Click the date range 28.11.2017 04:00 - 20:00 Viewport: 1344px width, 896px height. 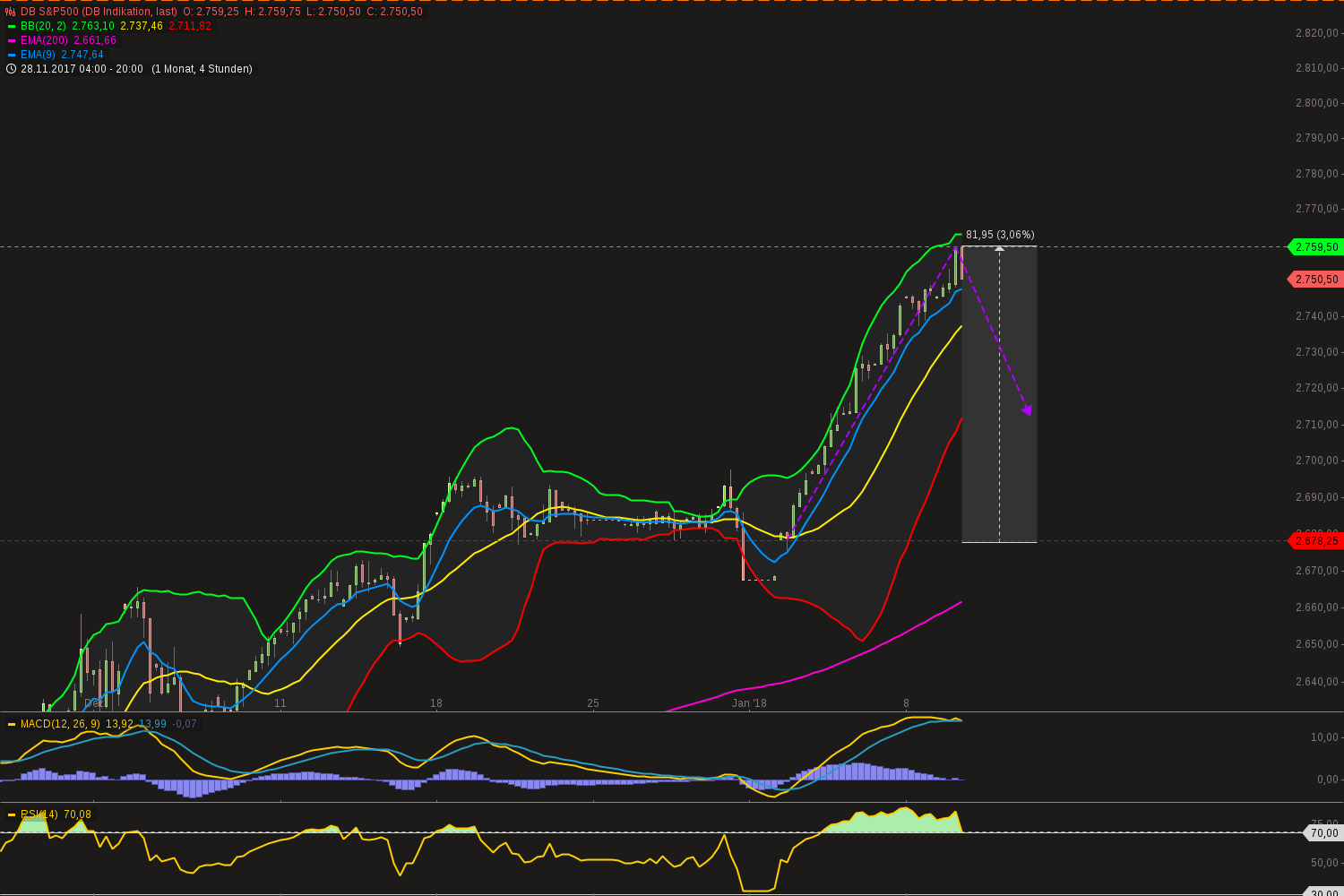pos(82,69)
